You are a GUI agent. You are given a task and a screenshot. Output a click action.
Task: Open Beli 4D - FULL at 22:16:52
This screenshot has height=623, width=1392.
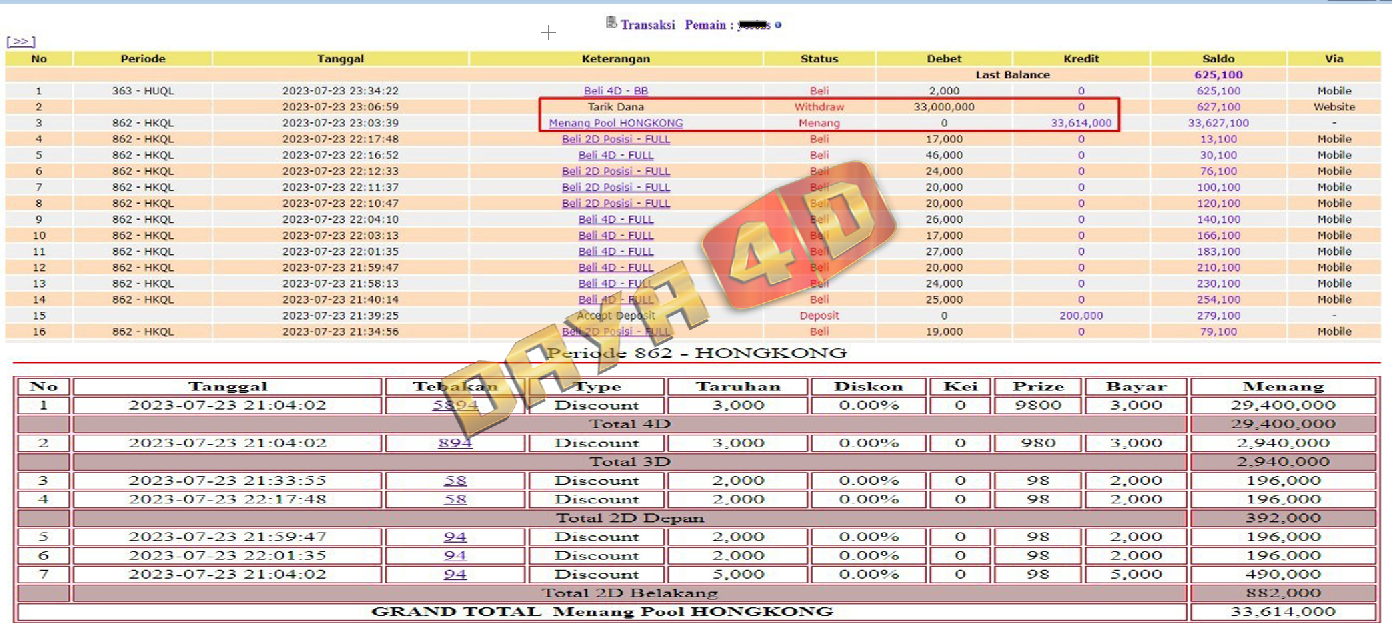[616, 155]
